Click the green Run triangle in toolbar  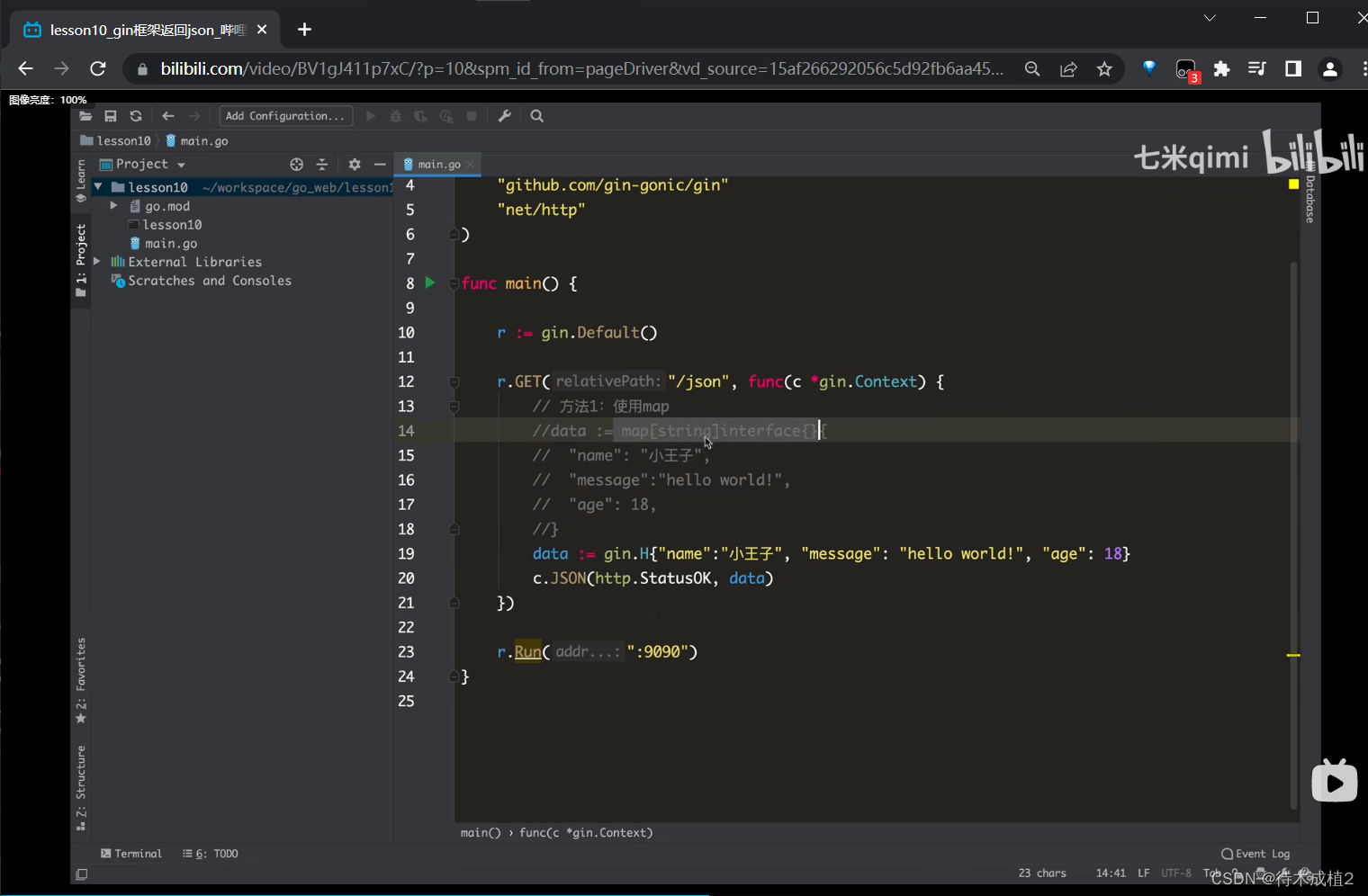pos(371,116)
